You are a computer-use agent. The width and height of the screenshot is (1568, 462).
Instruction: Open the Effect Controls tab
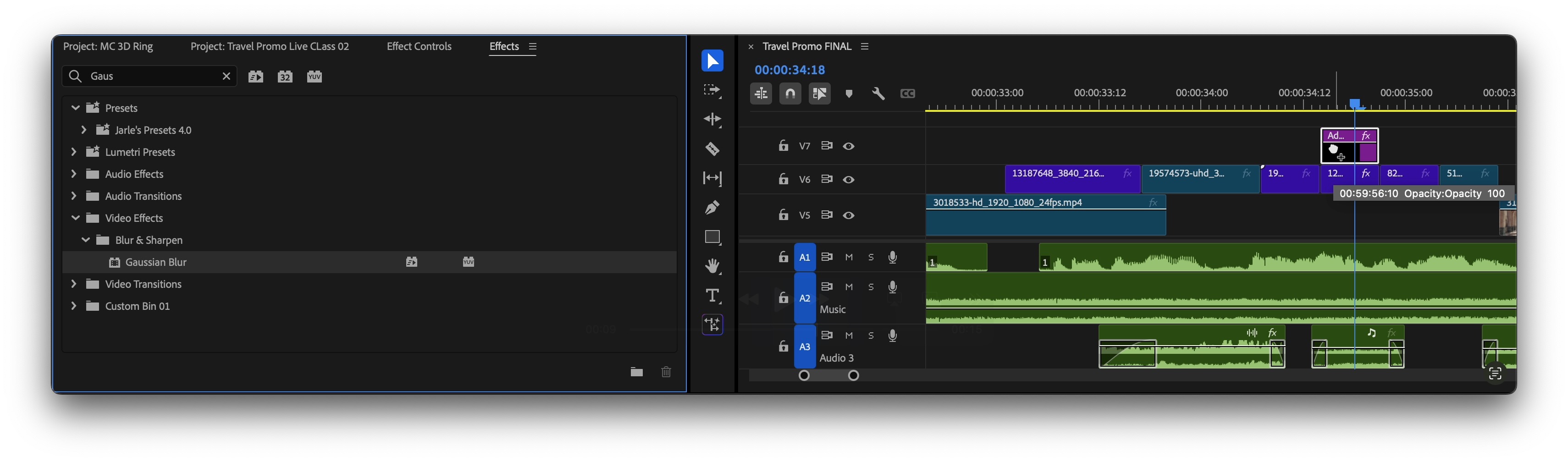coord(419,47)
